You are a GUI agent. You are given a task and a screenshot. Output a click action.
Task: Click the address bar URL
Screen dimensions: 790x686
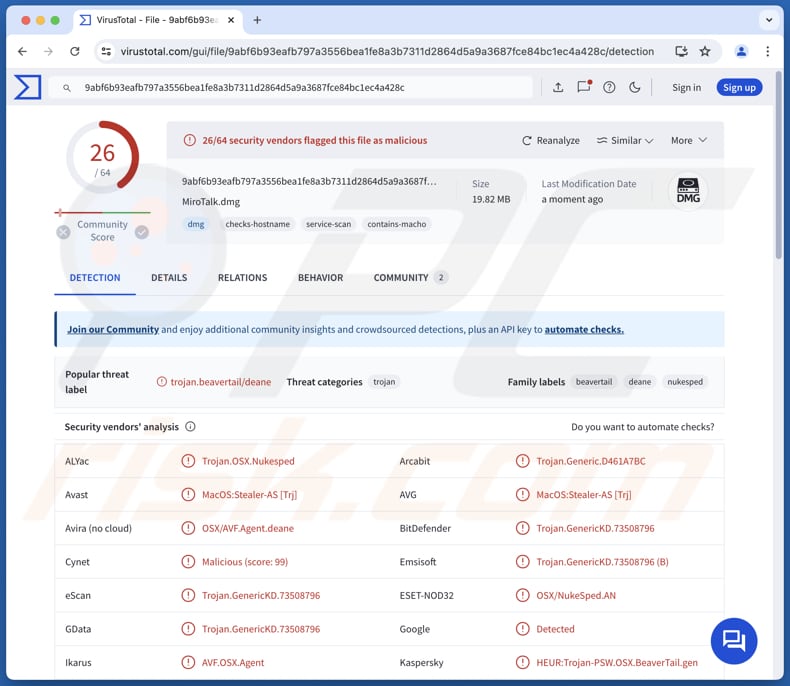point(387,51)
